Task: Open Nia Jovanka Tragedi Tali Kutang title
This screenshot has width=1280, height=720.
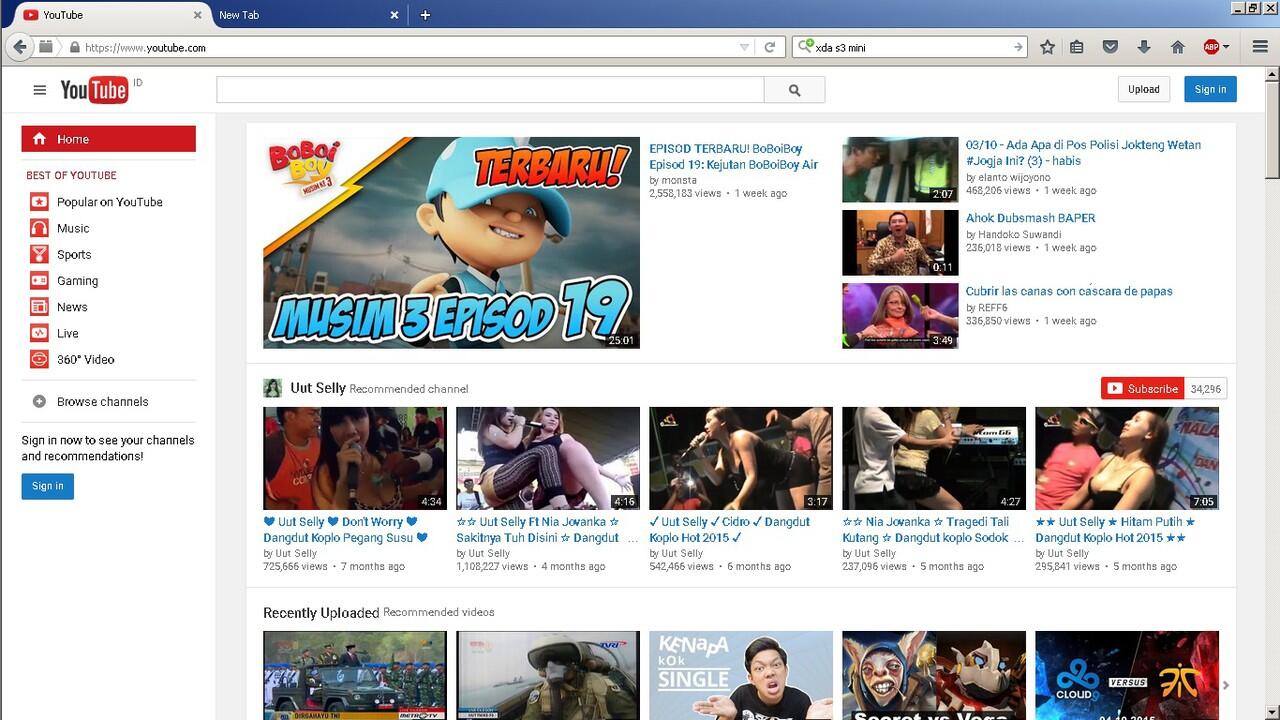Action: (x=932, y=530)
